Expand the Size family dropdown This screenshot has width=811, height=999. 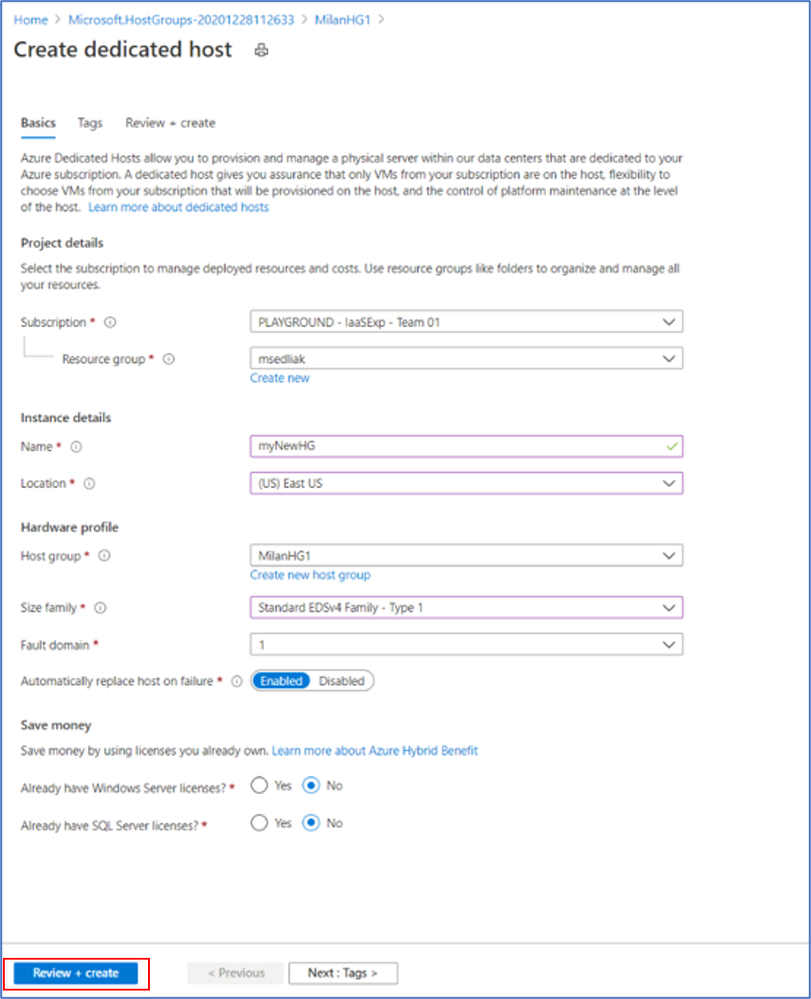click(x=466, y=607)
